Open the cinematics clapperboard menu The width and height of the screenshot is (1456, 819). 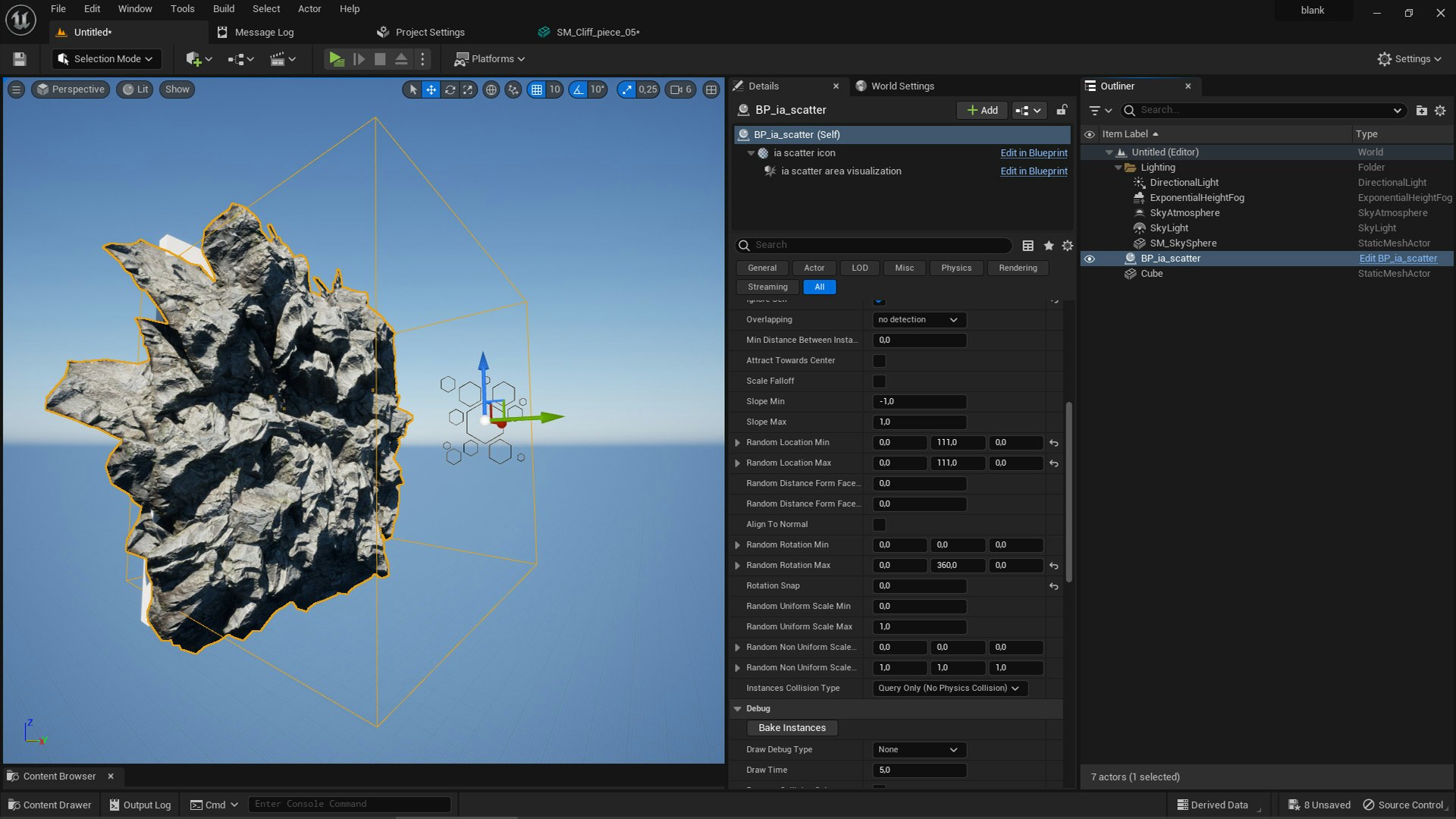coord(282,59)
